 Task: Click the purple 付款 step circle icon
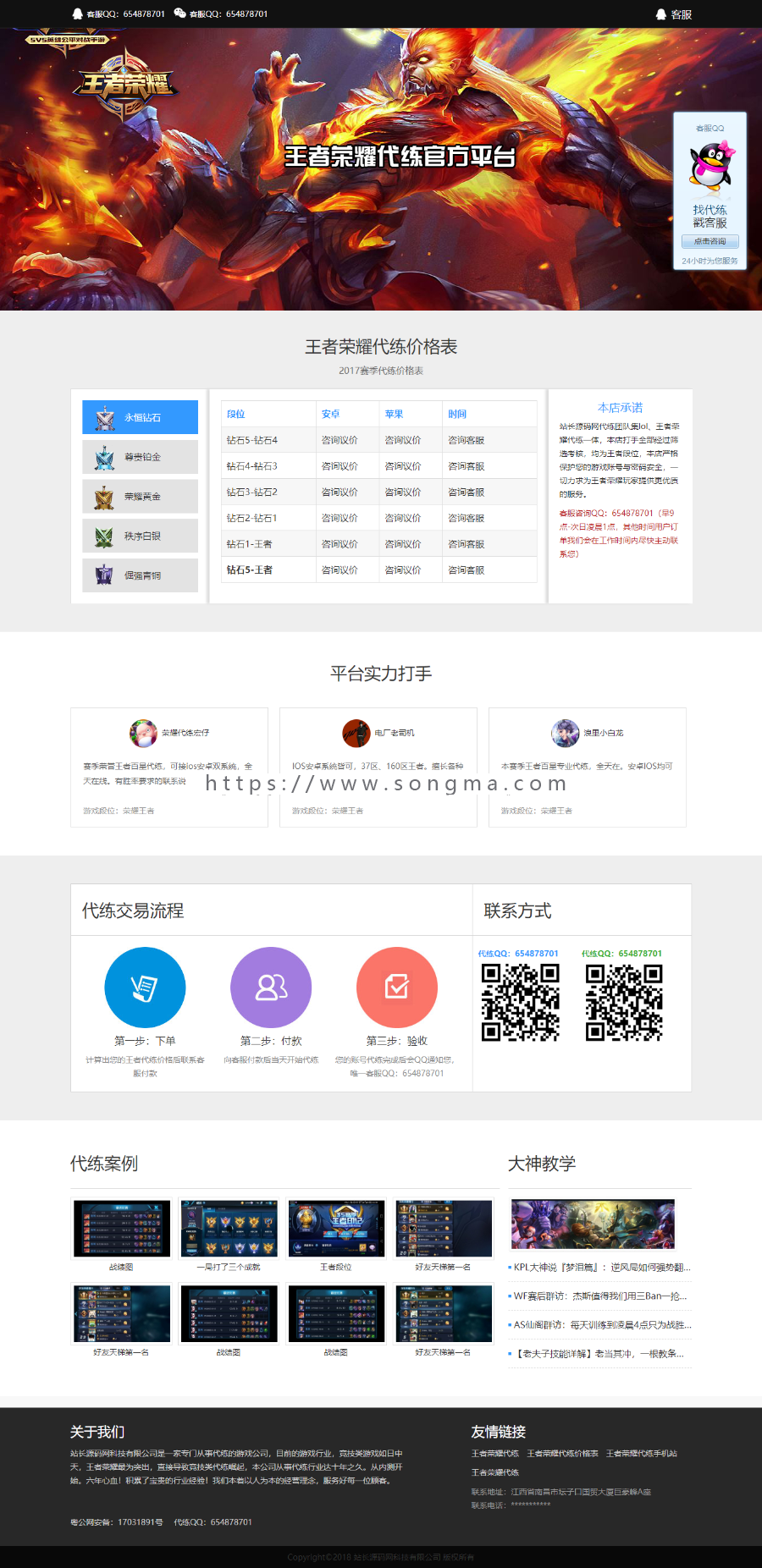[271, 988]
